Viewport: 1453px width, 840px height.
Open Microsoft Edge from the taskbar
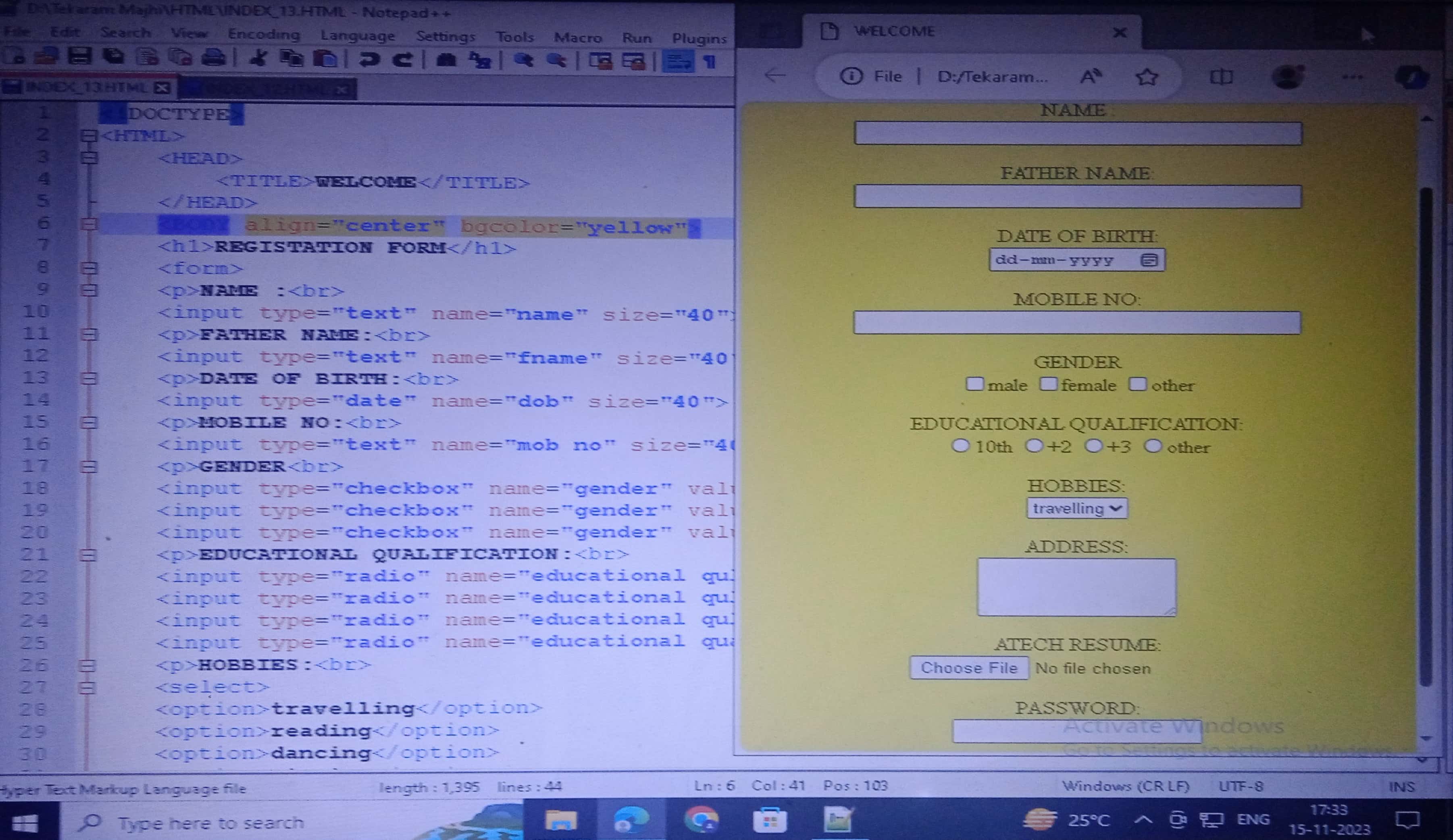(631, 819)
